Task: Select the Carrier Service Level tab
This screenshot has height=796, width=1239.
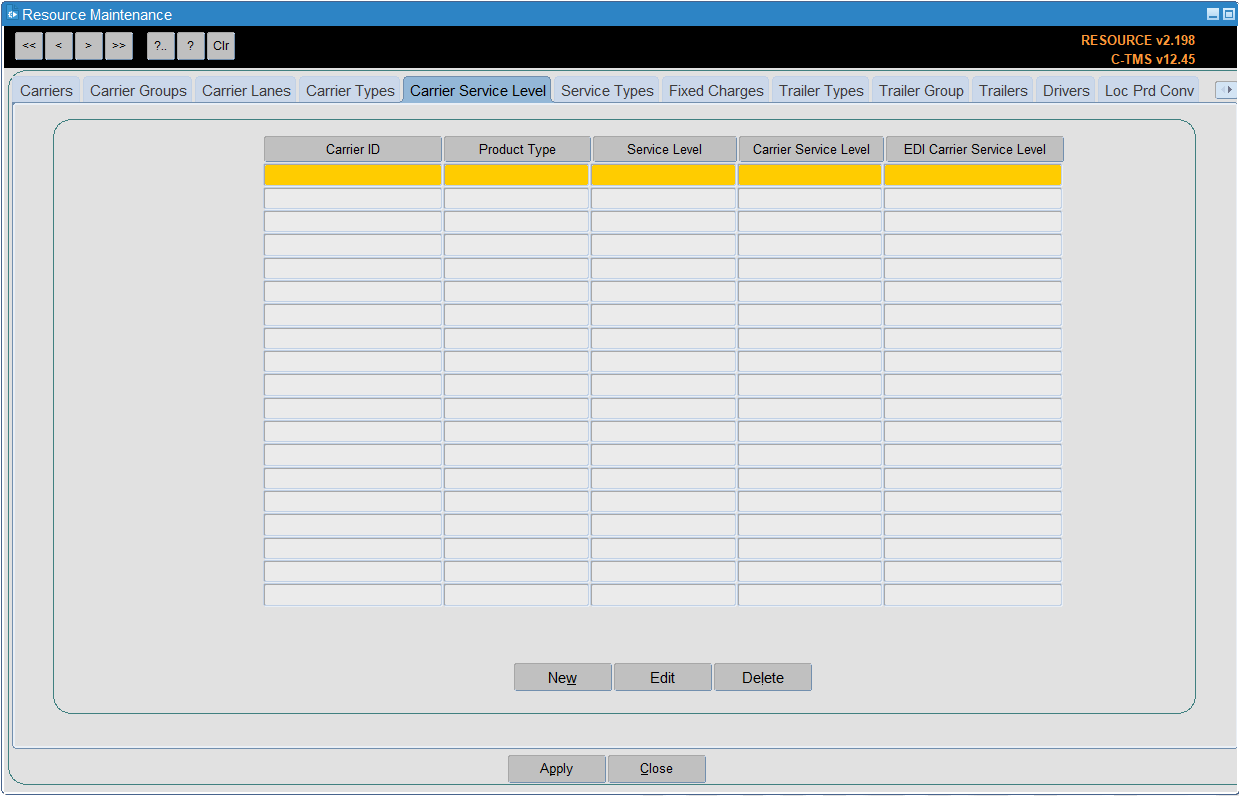Action: click(478, 90)
